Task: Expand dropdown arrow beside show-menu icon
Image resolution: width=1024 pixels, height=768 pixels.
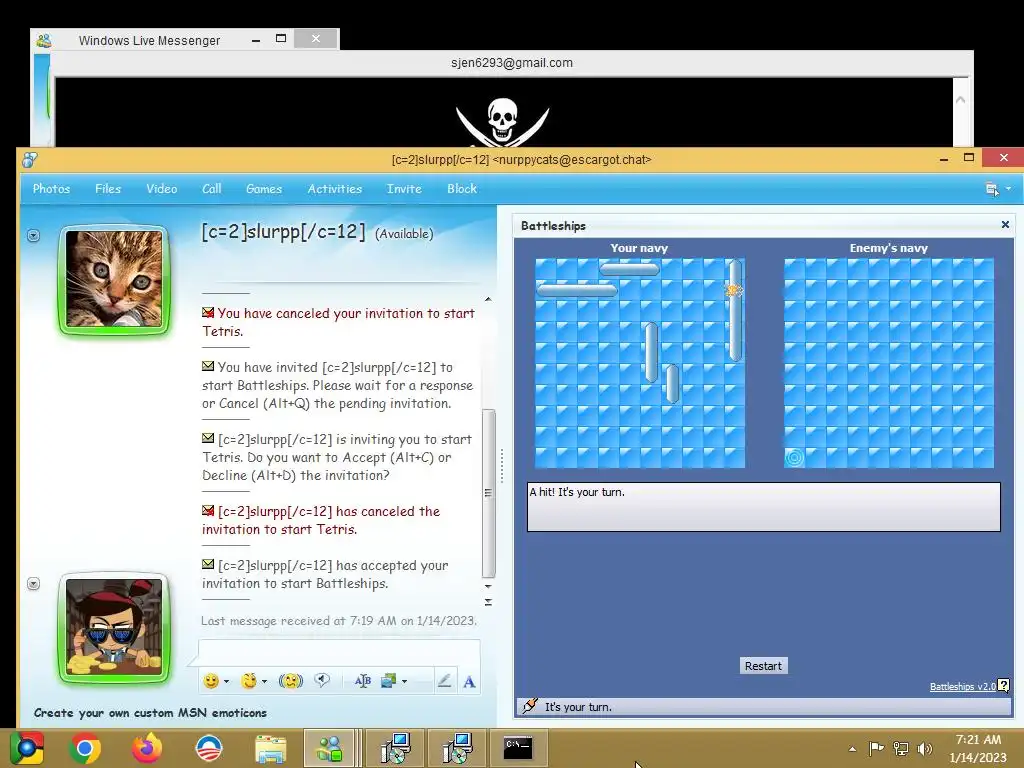Action: tap(1008, 188)
